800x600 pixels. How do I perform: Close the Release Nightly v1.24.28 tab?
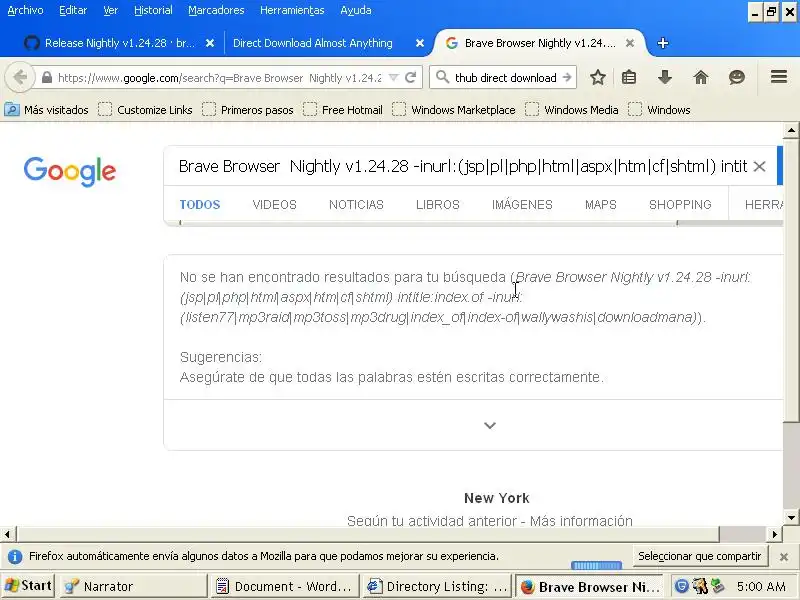pyautogui.click(x=210, y=43)
